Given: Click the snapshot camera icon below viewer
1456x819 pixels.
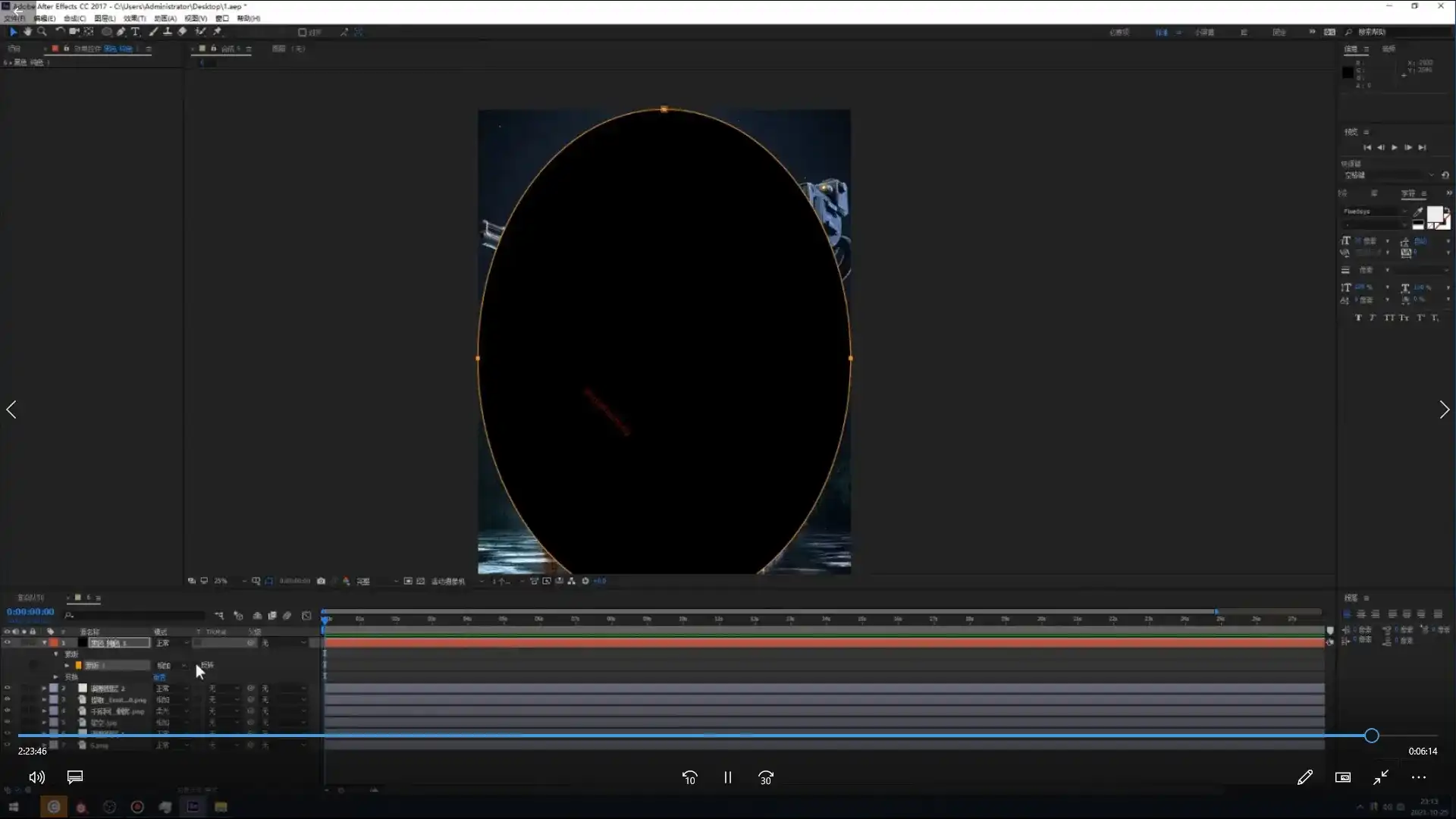Looking at the screenshot, I should point(321,581).
